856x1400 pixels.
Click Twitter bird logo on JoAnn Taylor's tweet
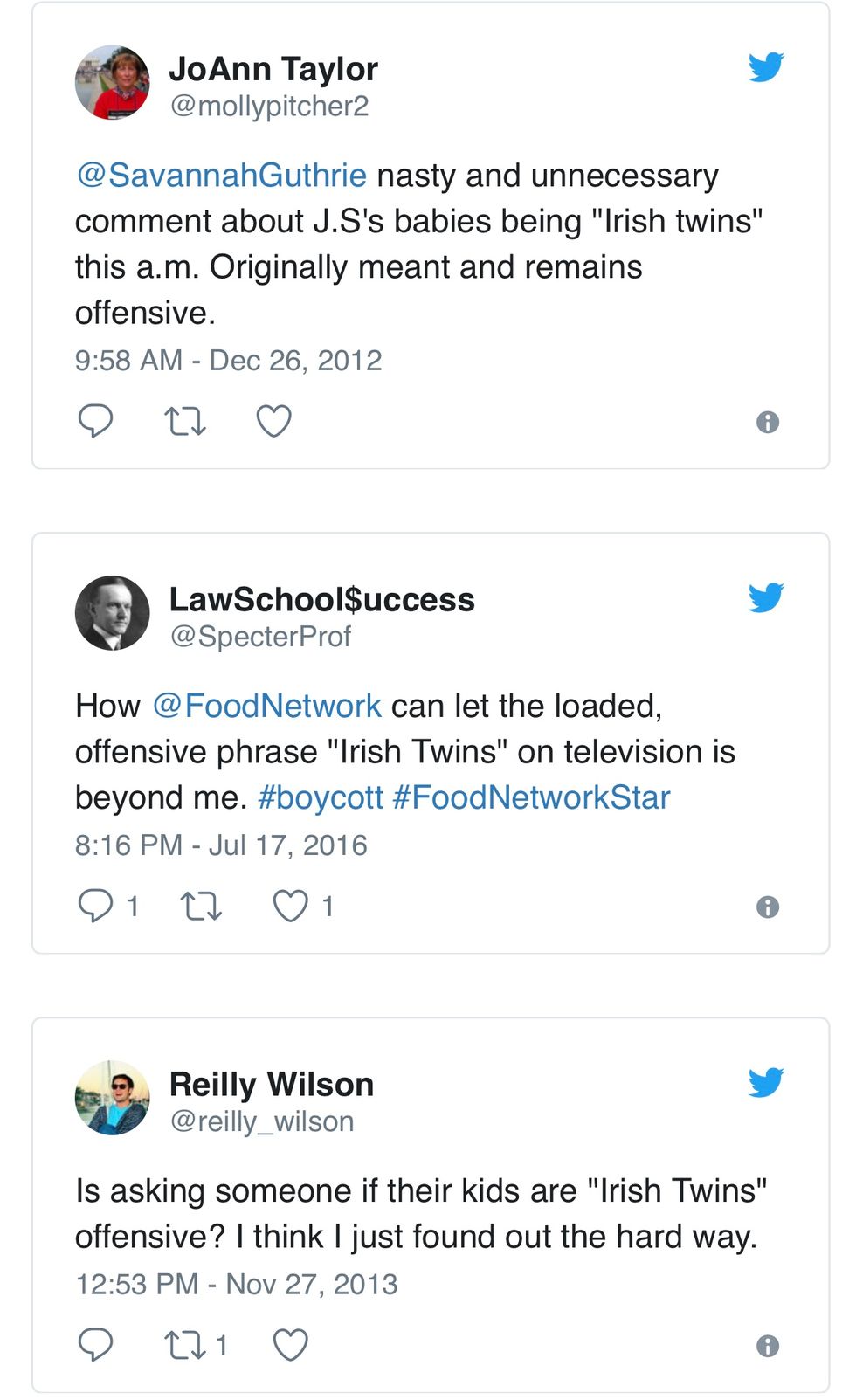766,66
